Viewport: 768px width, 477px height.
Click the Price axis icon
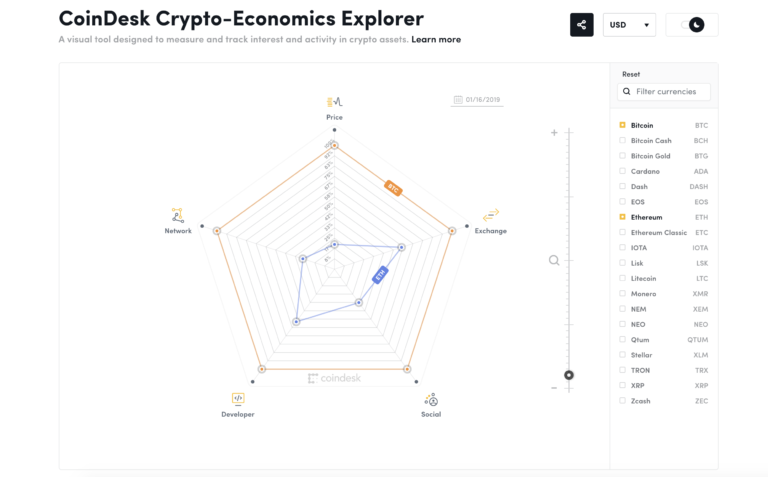tap(334, 102)
